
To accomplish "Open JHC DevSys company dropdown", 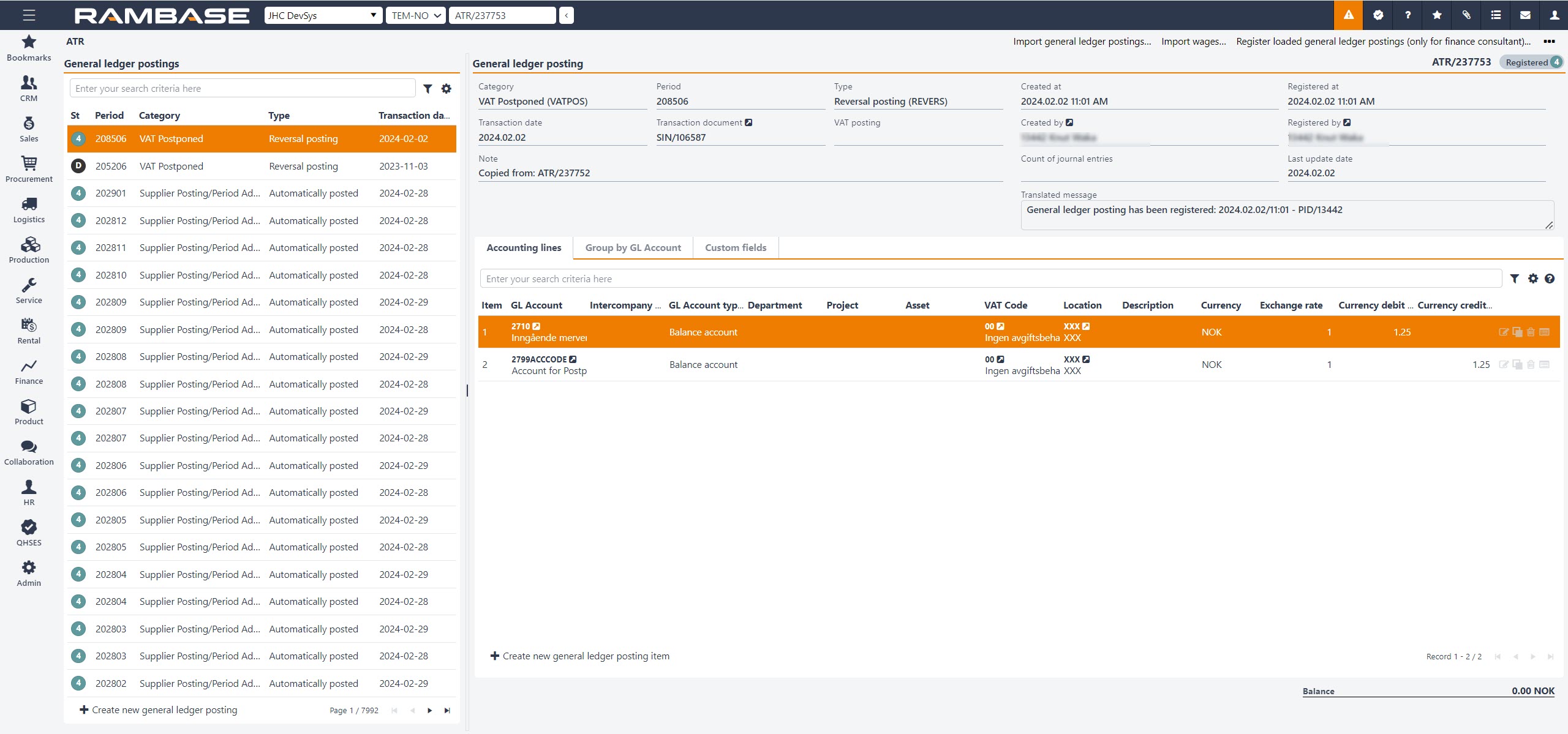I will tap(323, 15).
